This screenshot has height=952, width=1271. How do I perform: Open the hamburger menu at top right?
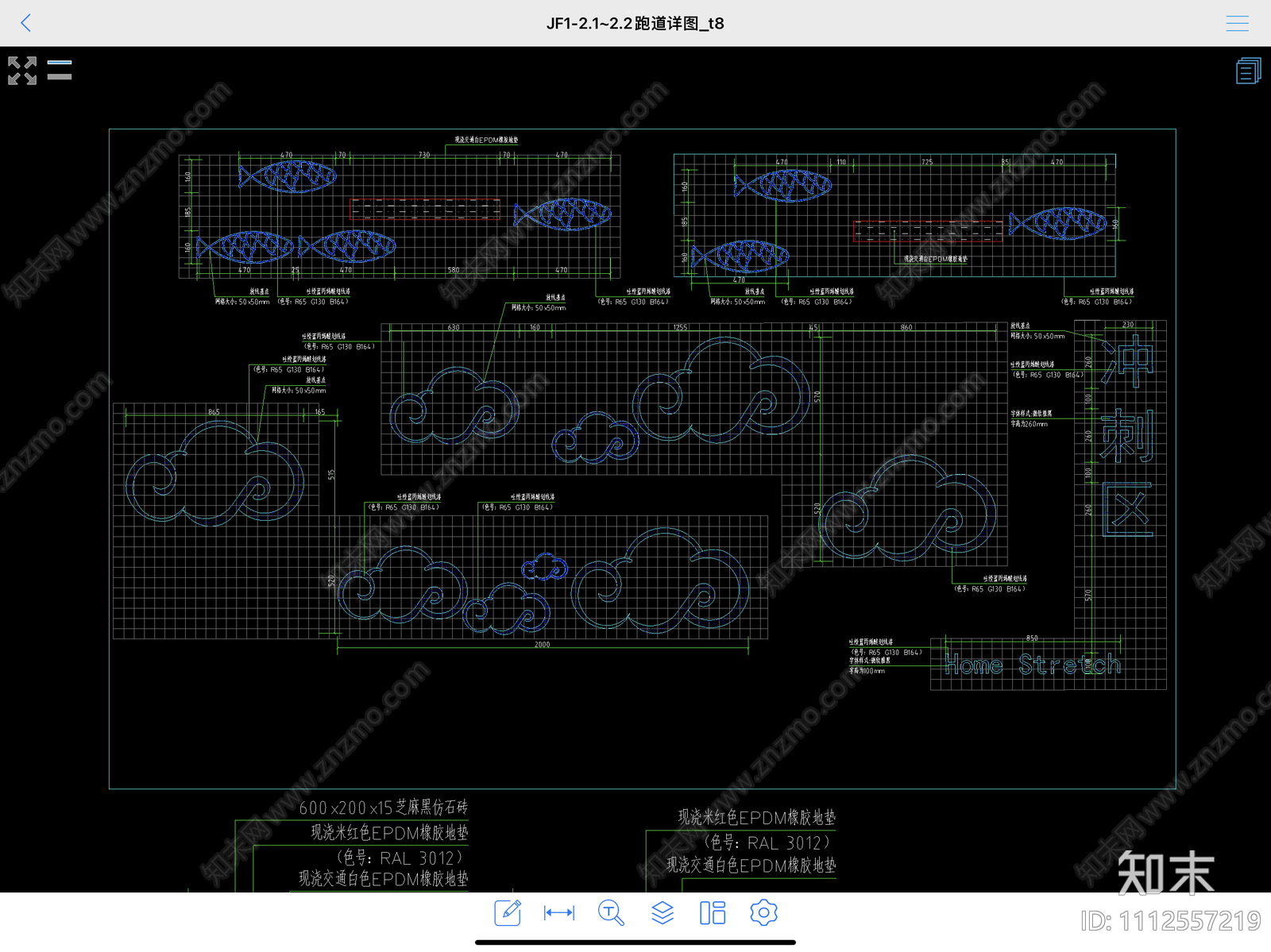point(1237,23)
